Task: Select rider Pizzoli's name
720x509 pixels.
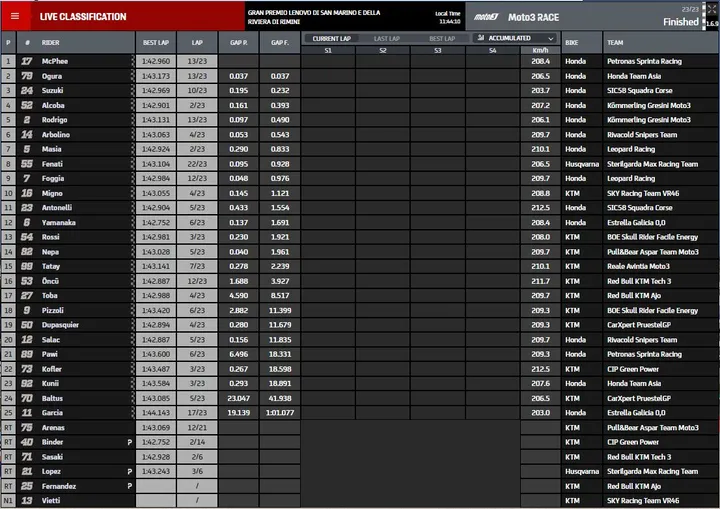Action: (x=52, y=311)
